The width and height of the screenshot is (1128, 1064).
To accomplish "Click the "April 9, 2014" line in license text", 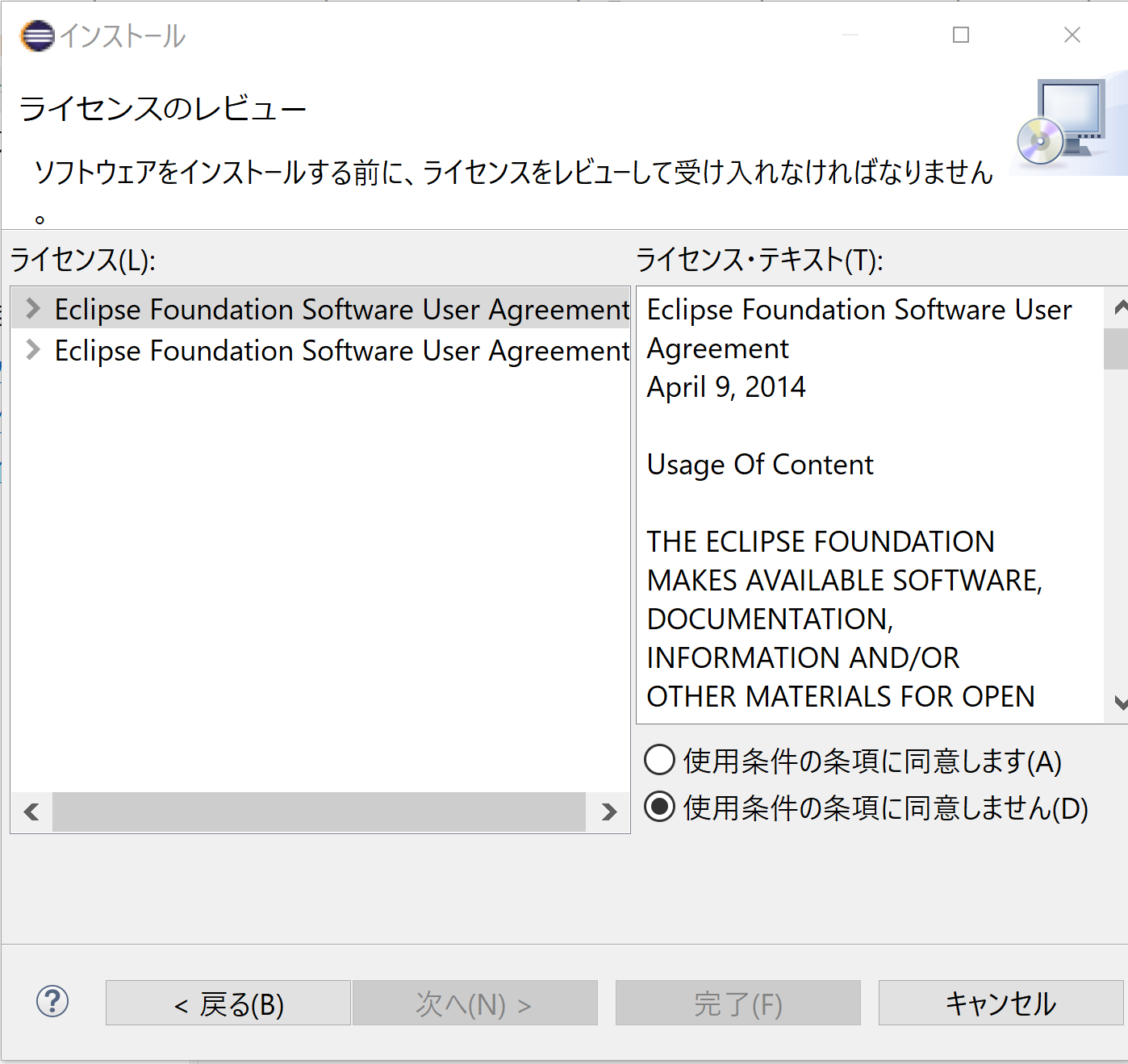I will click(x=726, y=387).
